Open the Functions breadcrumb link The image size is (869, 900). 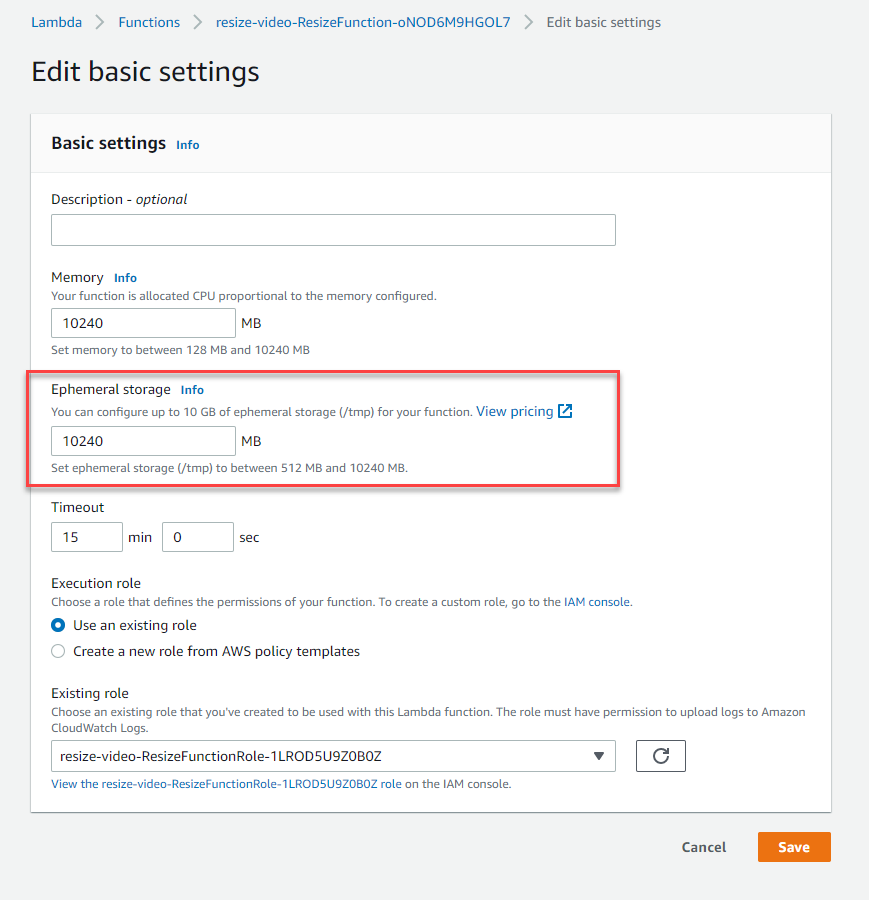148,21
